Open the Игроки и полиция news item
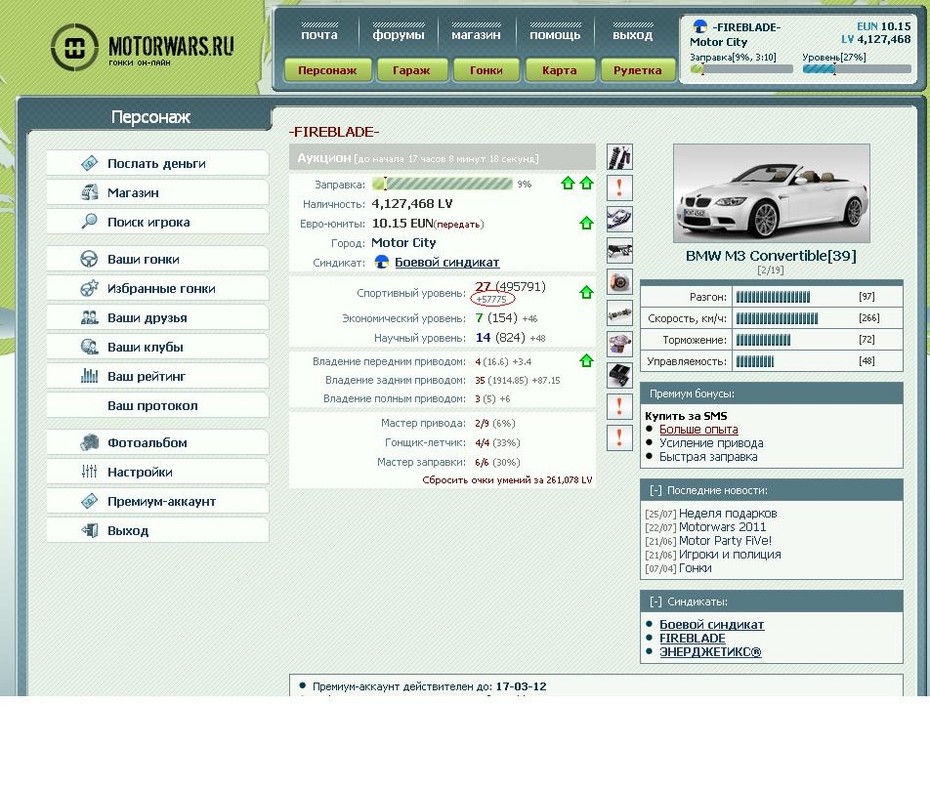Viewport: 930px width, 787px height. (x=730, y=554)
